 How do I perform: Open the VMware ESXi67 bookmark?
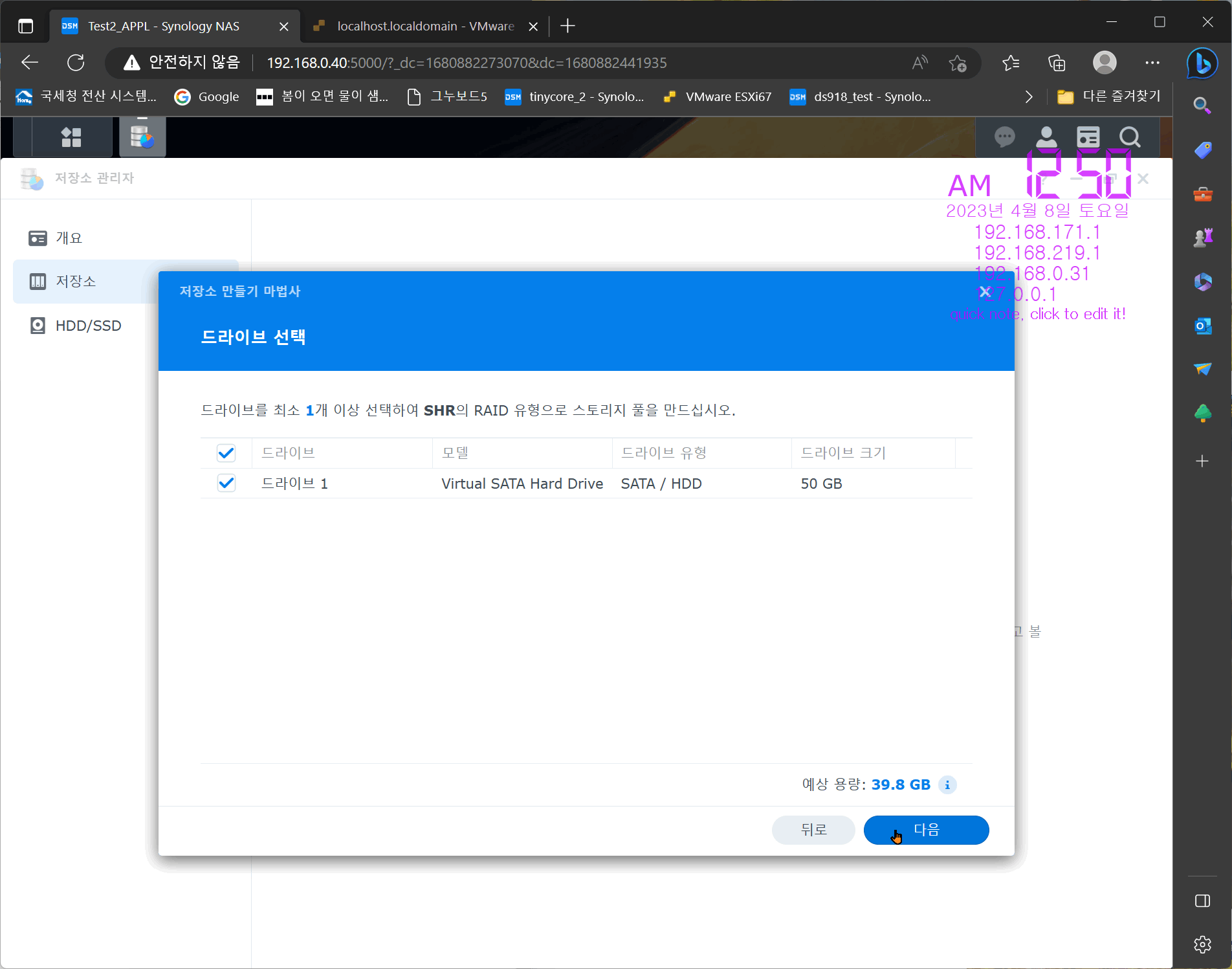(x=718, y=96)
